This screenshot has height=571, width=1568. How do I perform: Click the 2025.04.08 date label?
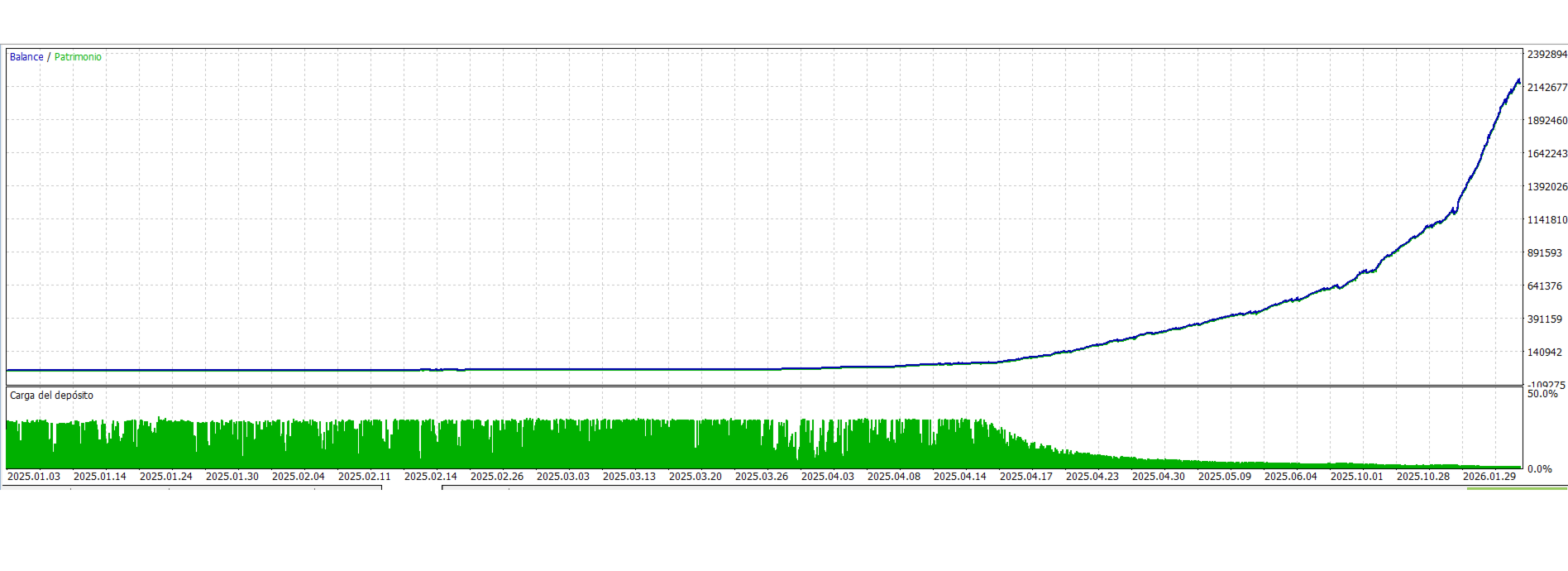894,477
